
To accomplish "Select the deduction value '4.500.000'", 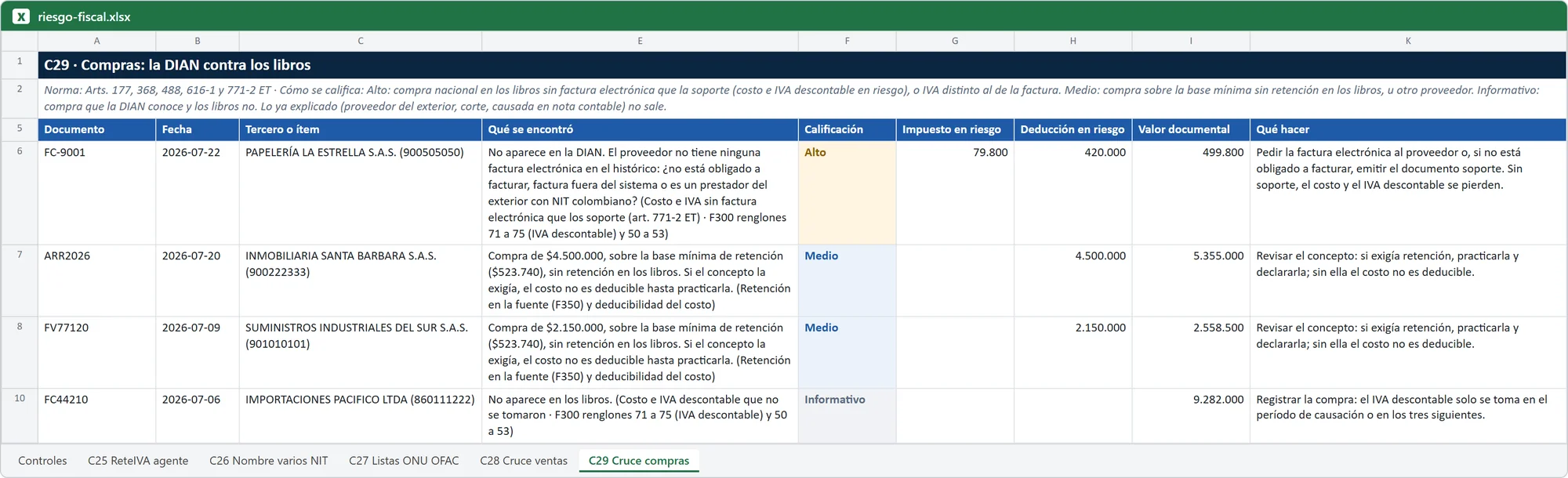I will [x=1073, y=281].
